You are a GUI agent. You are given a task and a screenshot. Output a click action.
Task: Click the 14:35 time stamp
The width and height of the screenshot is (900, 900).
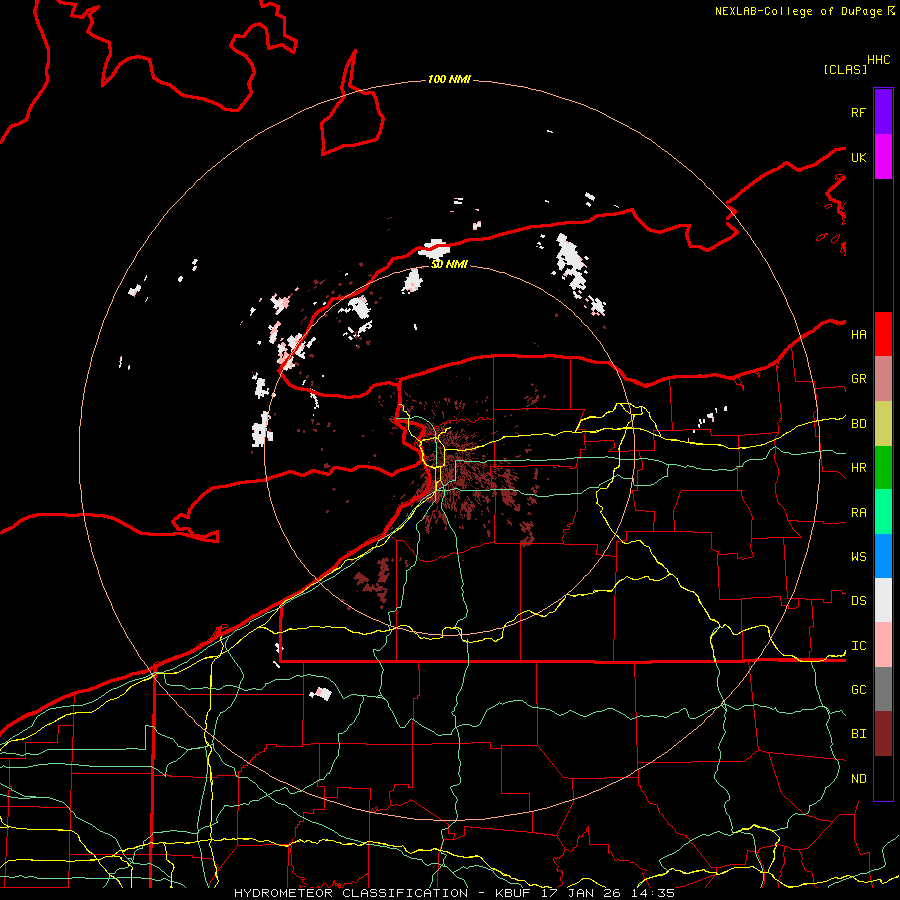[653, 893]
